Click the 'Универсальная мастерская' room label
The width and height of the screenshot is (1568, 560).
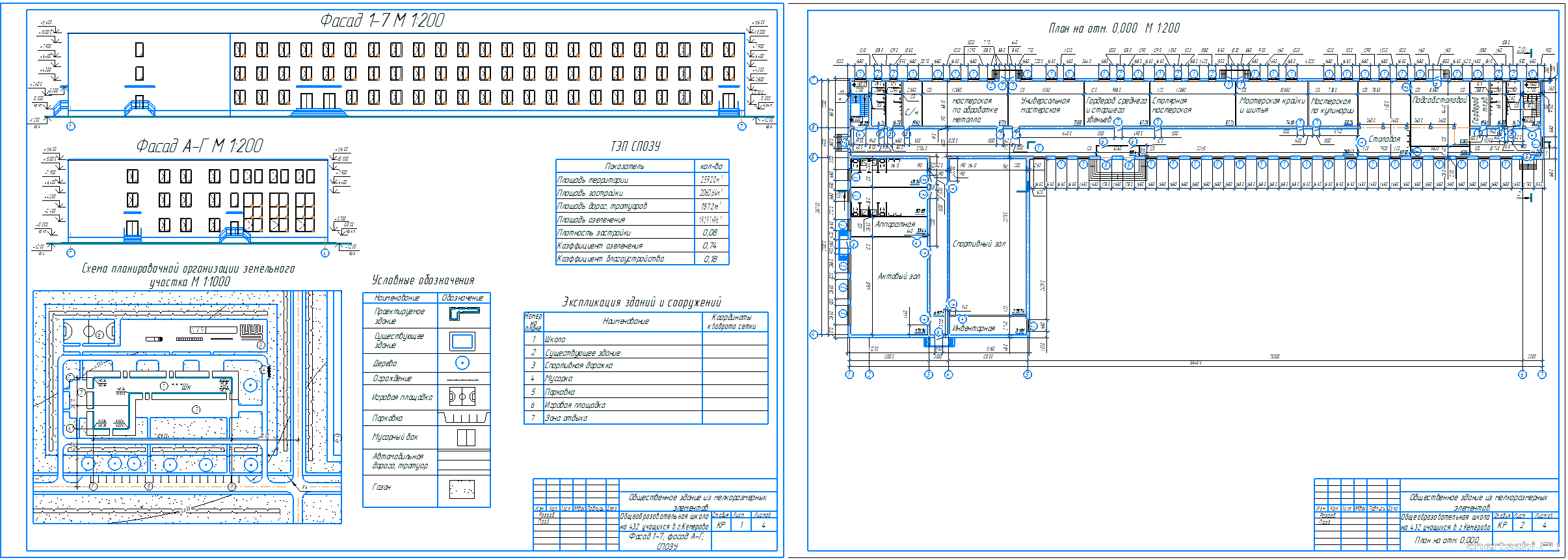1044,105
